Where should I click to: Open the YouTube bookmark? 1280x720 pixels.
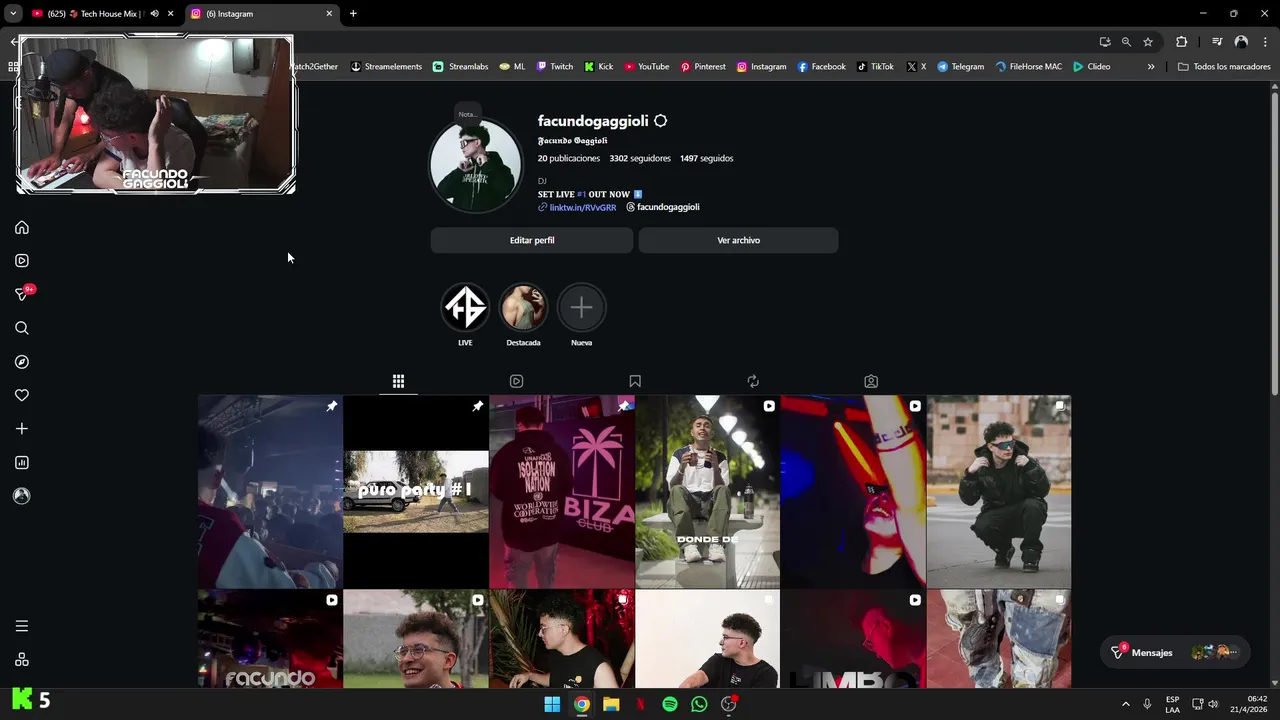(647, 67)
